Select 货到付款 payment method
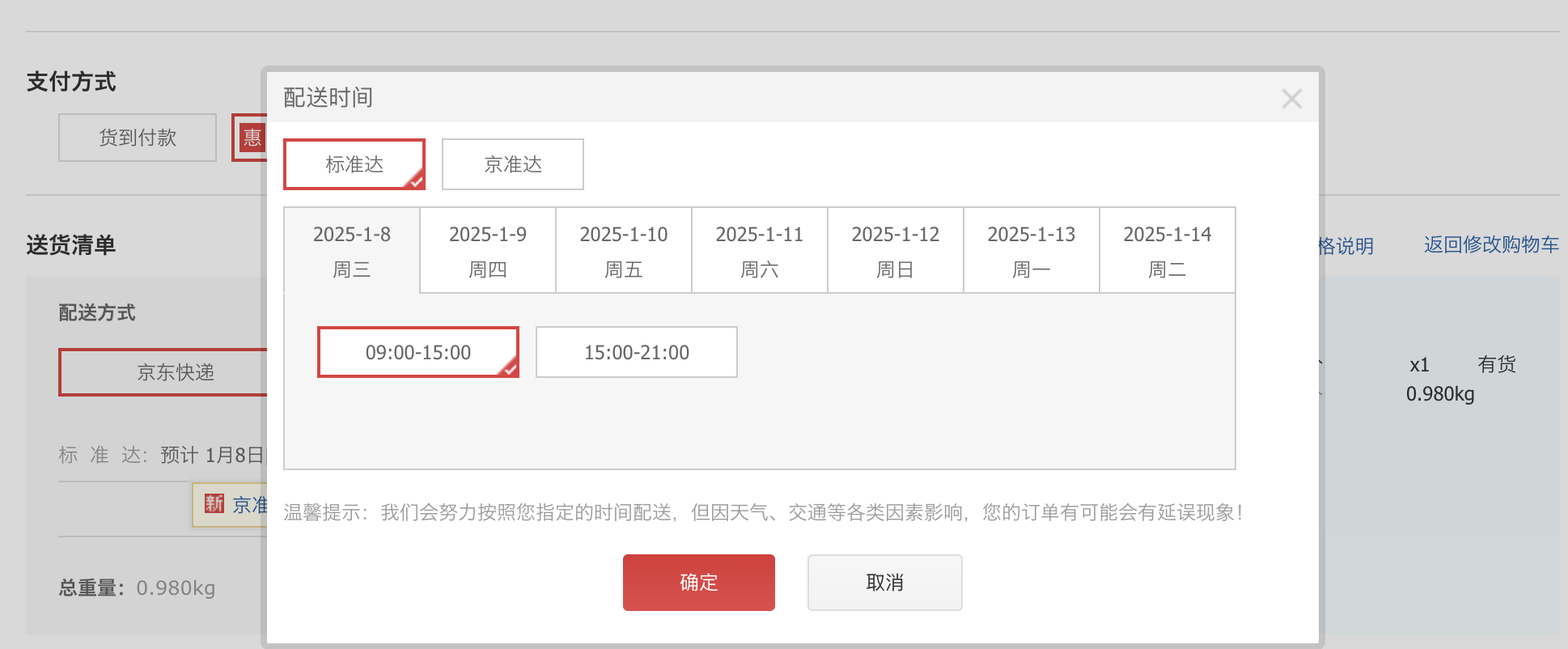 pos(138,138)
